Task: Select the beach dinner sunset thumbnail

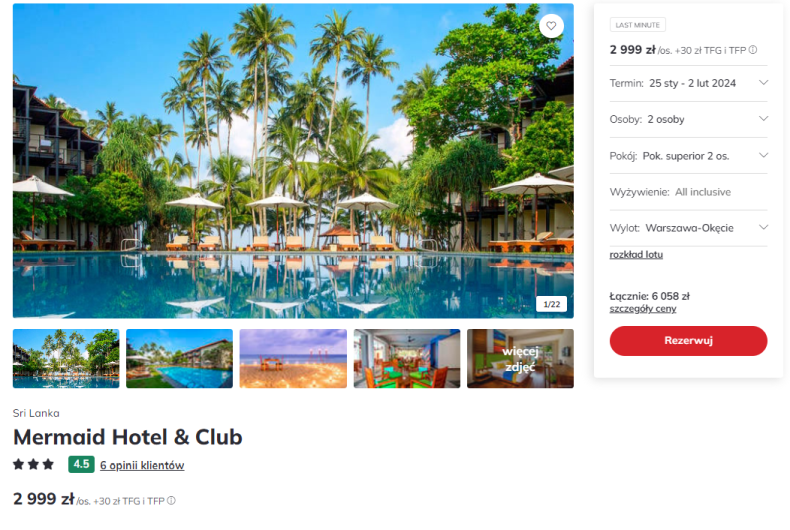Action: click(293, 359)
